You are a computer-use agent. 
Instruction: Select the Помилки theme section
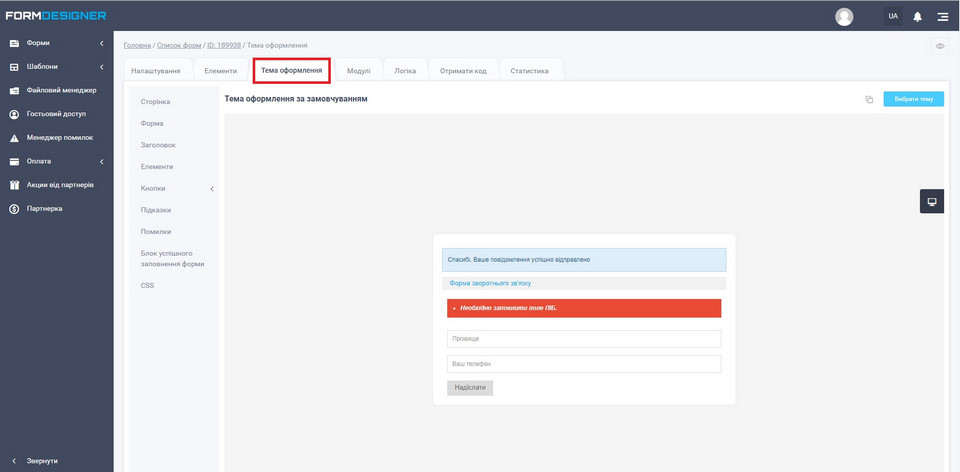pyautogui.click(x=156, y=232)
